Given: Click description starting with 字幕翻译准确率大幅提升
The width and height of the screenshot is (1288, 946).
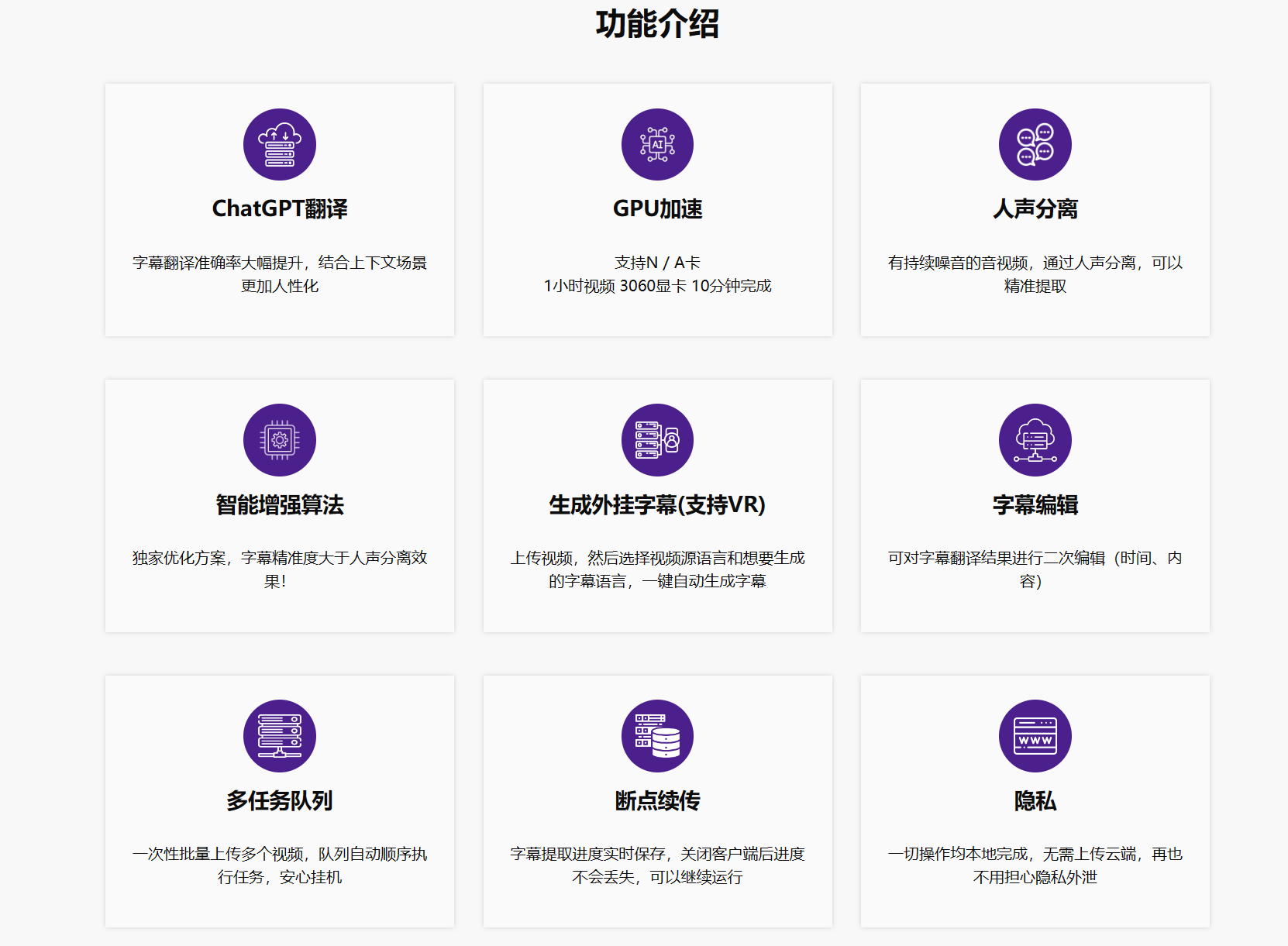Looking at the screenshot, I should click(x=280, y=274).
